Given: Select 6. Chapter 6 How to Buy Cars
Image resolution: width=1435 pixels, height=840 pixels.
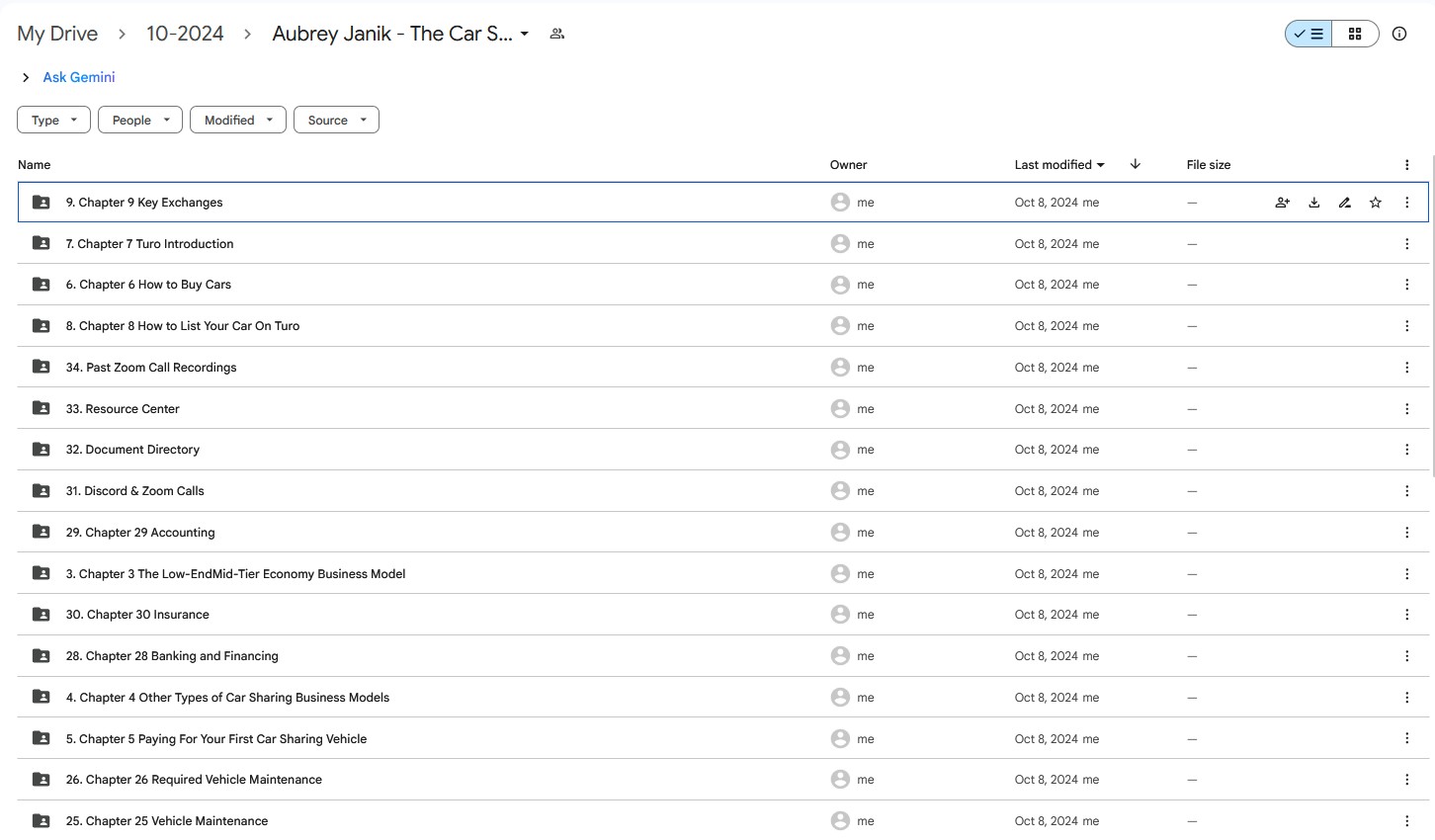Looking at the screenshot, I should pos(722,285).
